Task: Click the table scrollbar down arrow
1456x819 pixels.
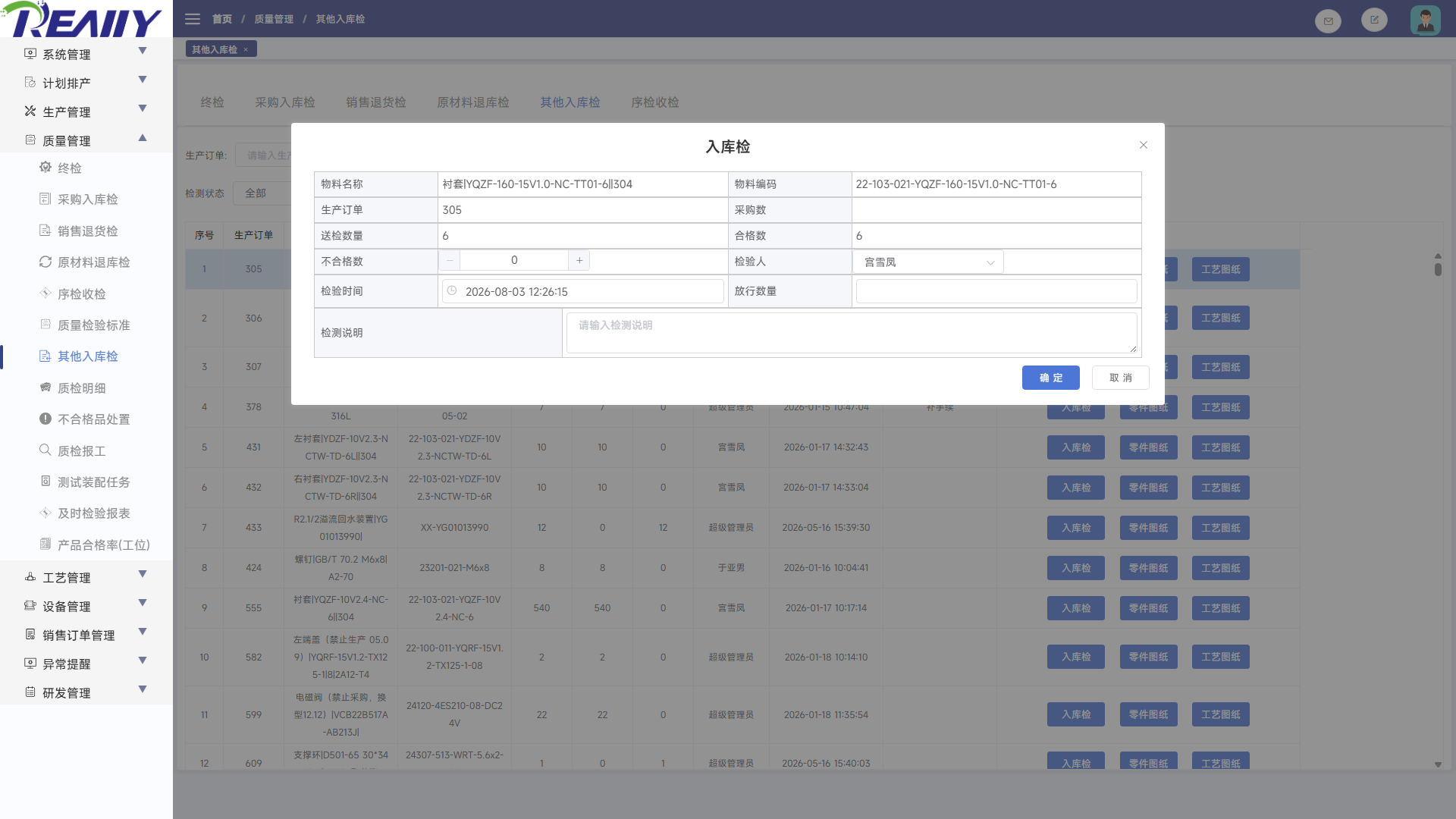Action: pyautogui.click(x=1438, y=764)
